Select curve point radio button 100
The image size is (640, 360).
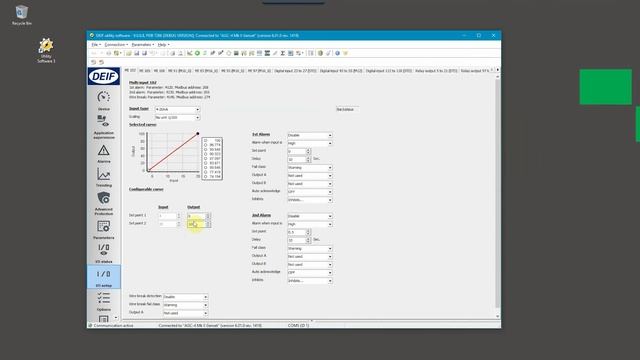[x=205, y=140]
